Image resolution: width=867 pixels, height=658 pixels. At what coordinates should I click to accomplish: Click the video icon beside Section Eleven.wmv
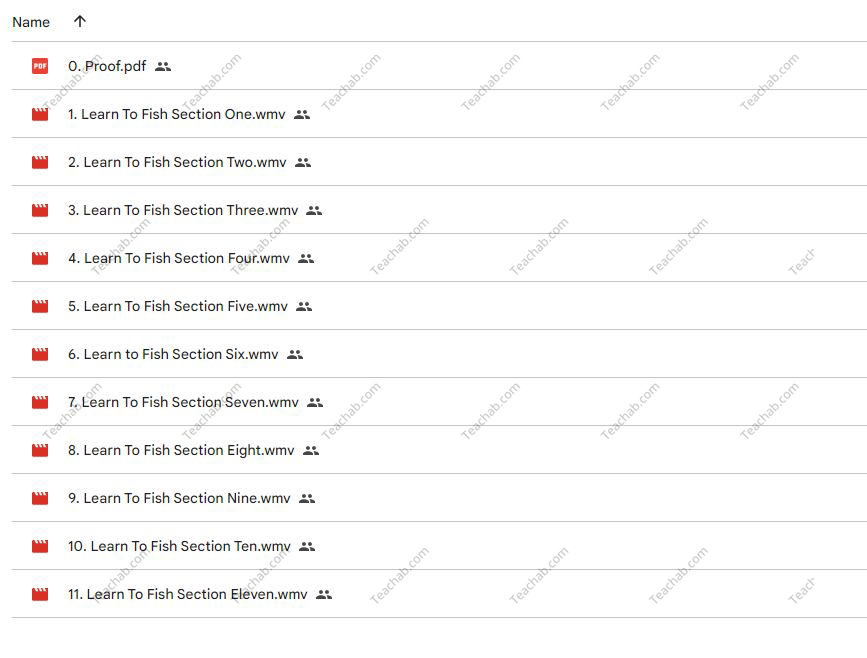point(40,594)
